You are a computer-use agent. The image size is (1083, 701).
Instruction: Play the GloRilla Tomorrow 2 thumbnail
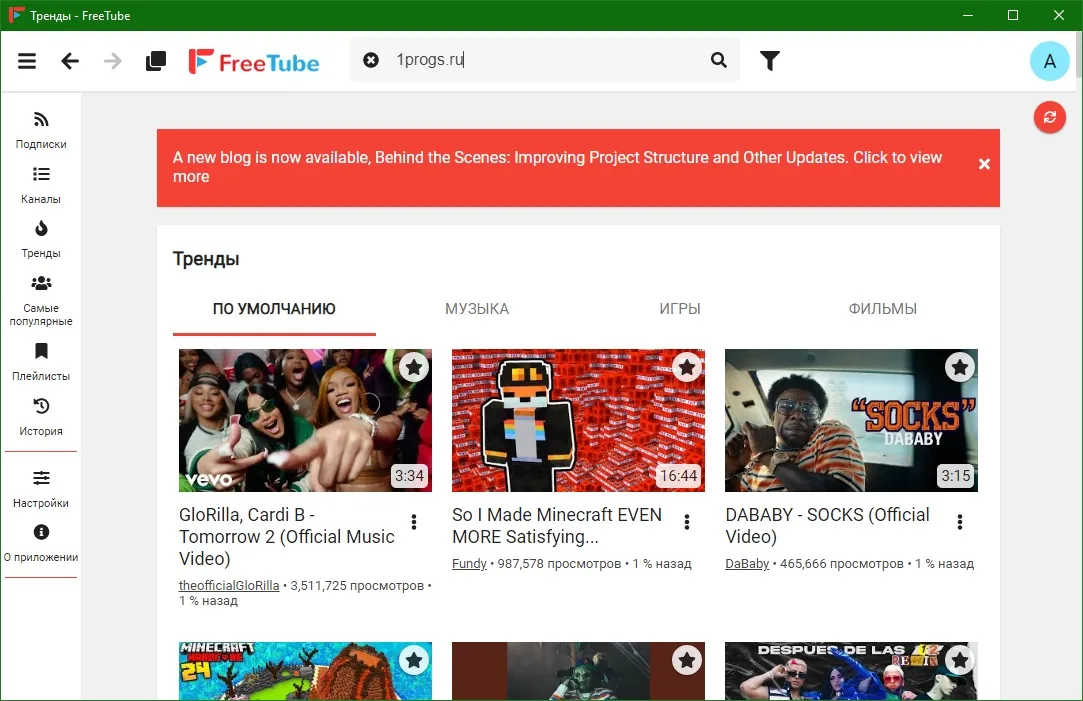tap(305, 421)
